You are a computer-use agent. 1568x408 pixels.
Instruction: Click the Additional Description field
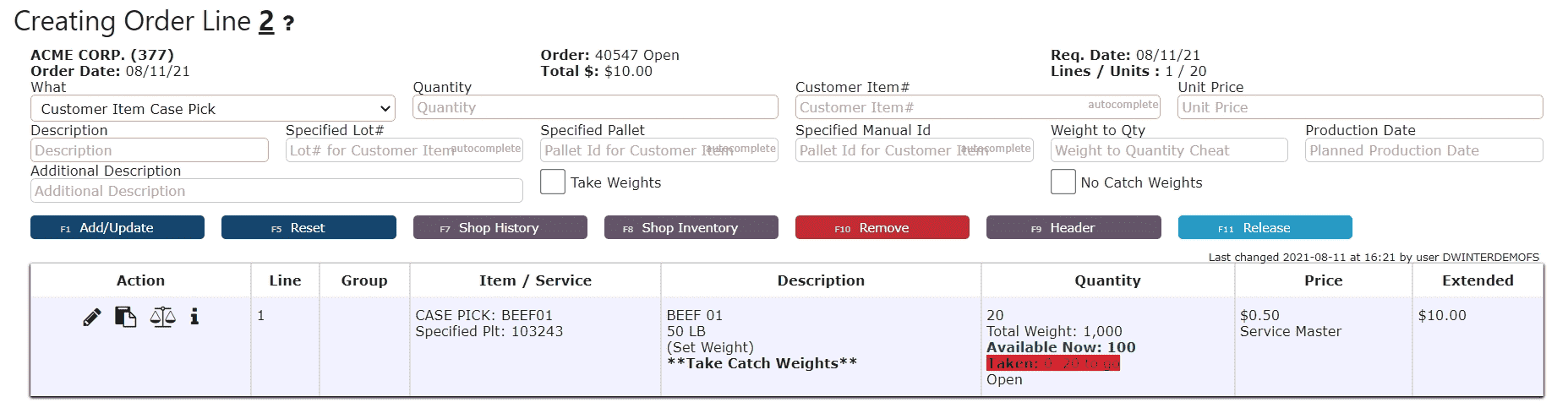[x=276, y=191]
